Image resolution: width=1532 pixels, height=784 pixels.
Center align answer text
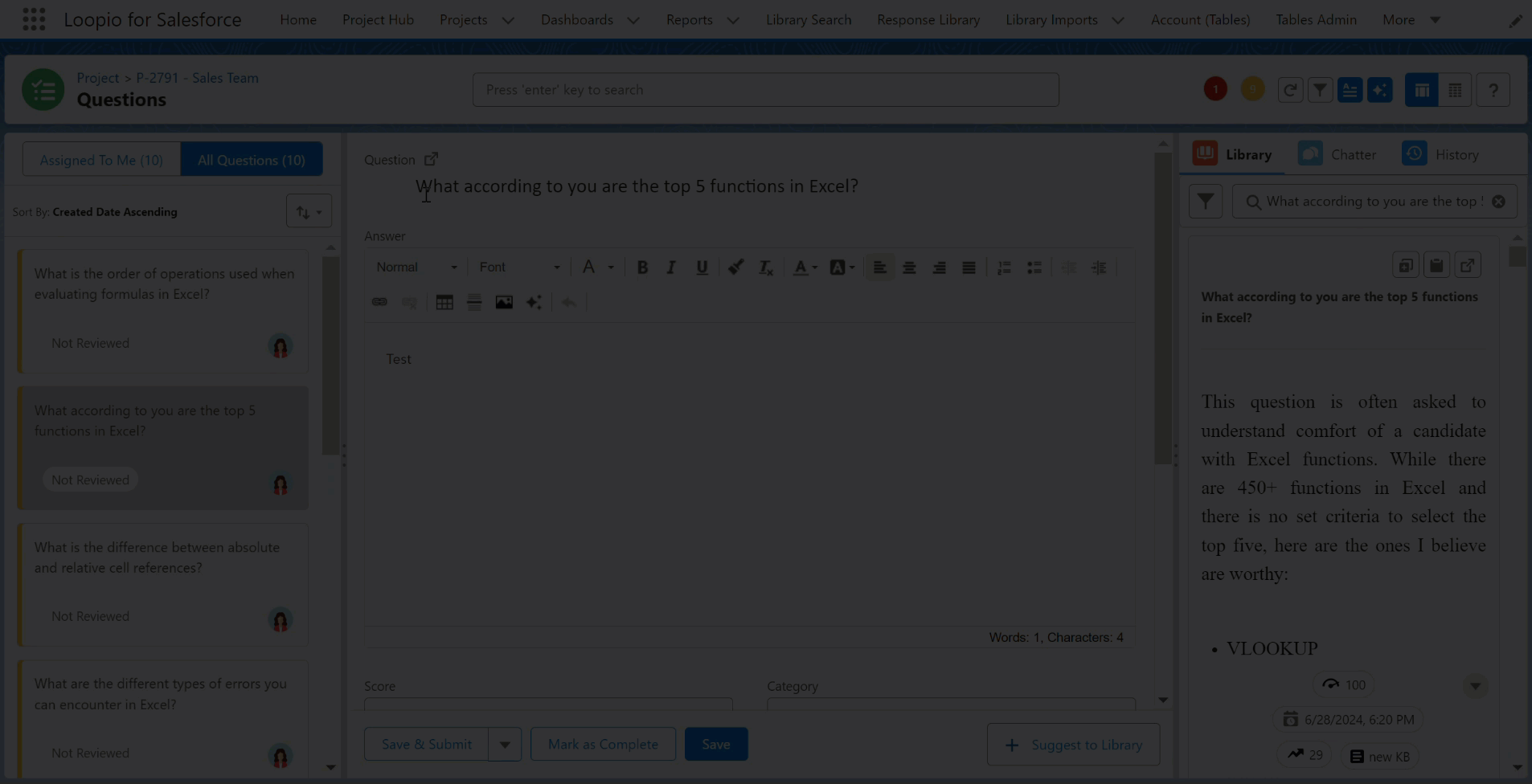coord(909,267)
